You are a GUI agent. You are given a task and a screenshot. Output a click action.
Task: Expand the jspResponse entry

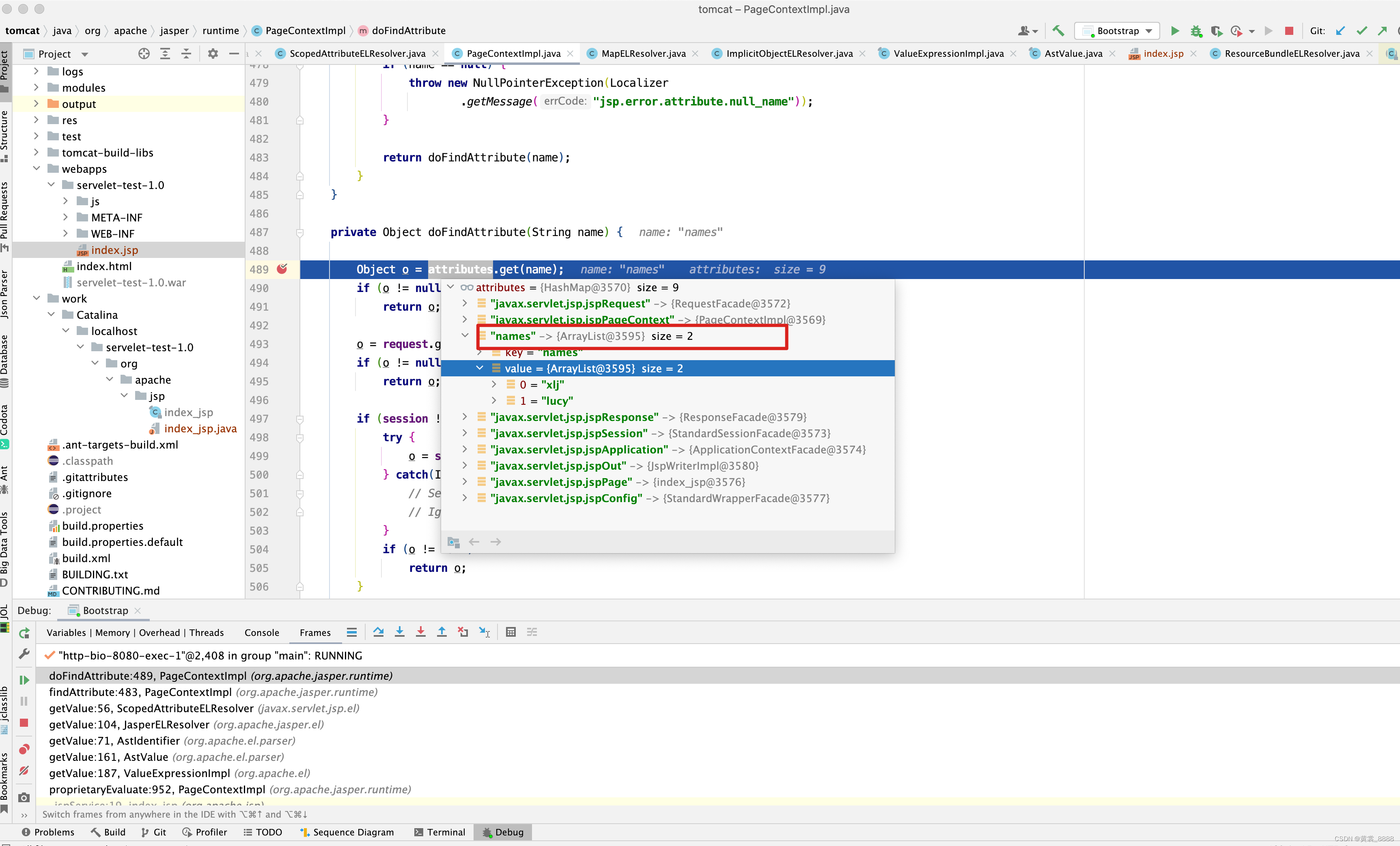pos(465,417)
